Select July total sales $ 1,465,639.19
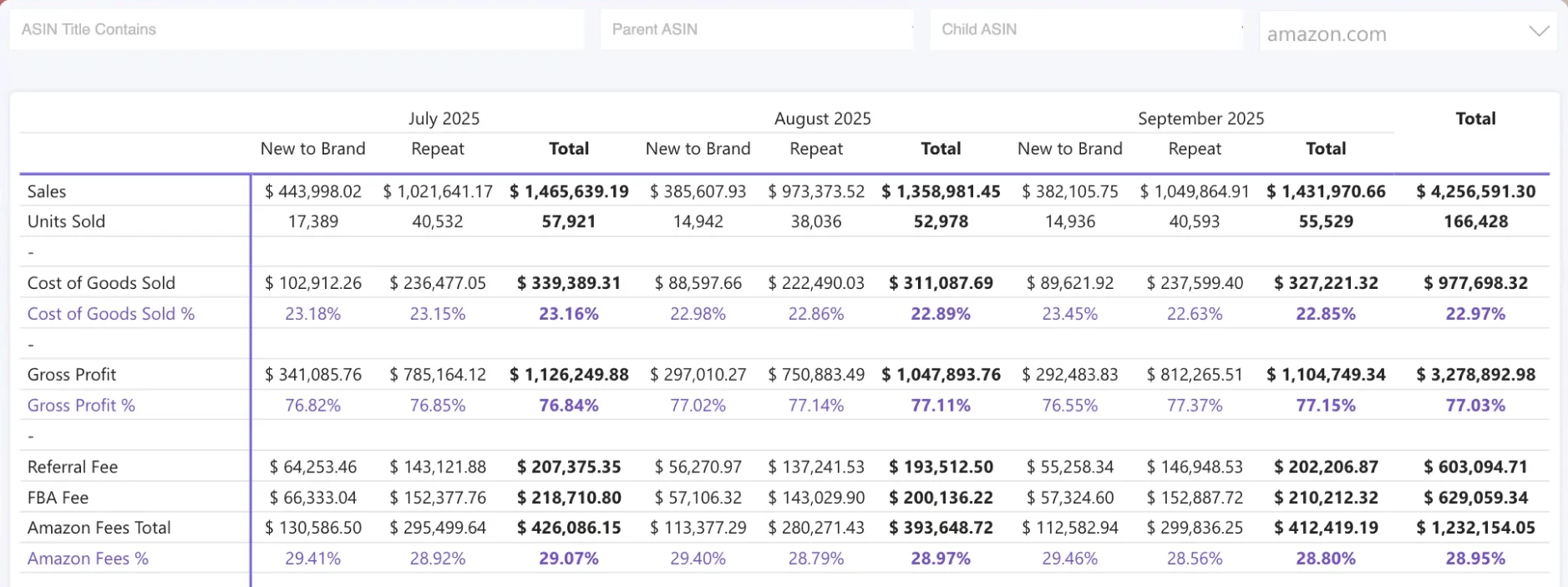The image size is (1568, 587). pos(569,191)
